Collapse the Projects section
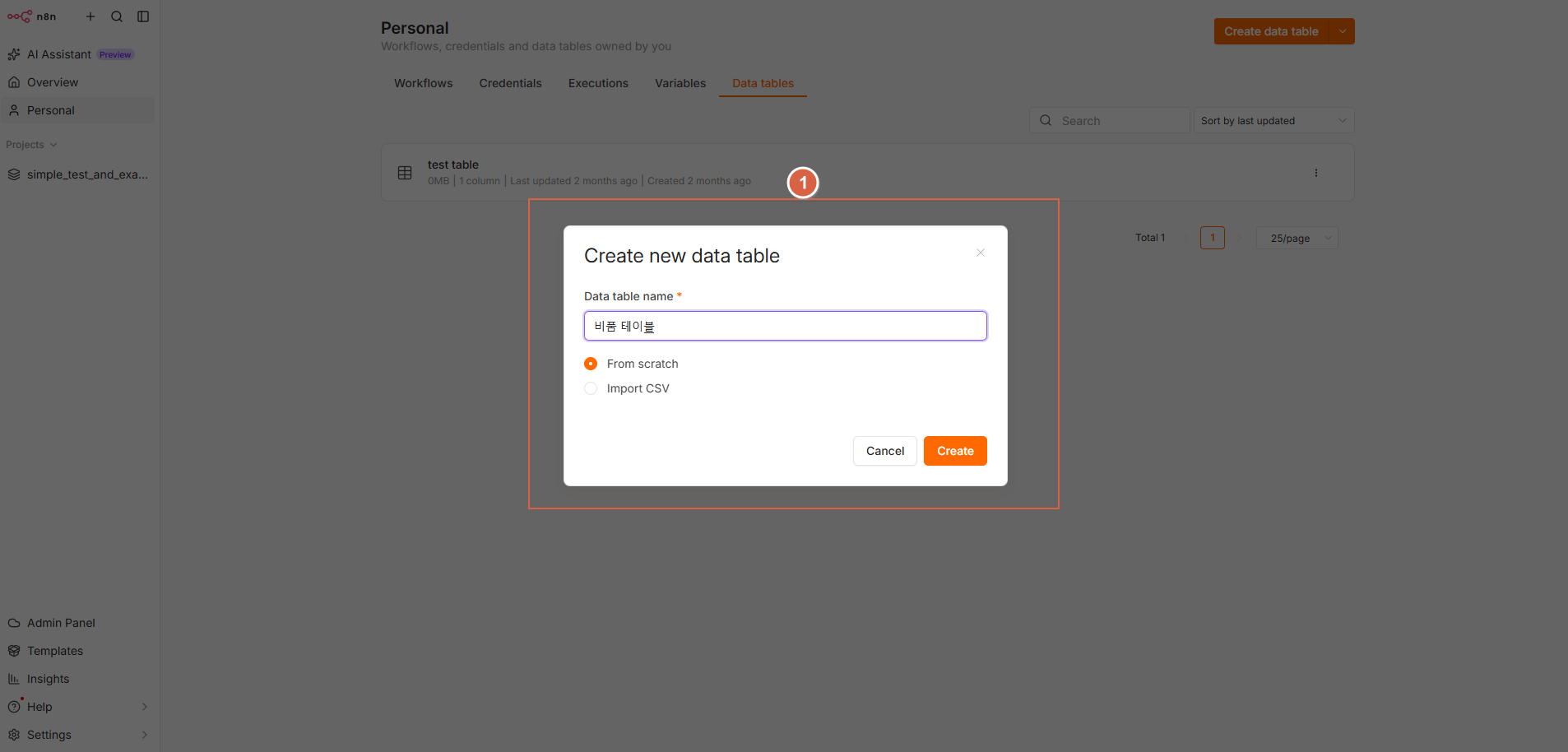Viewport: 1568px width, 752px height. click(x=32, y=145)
